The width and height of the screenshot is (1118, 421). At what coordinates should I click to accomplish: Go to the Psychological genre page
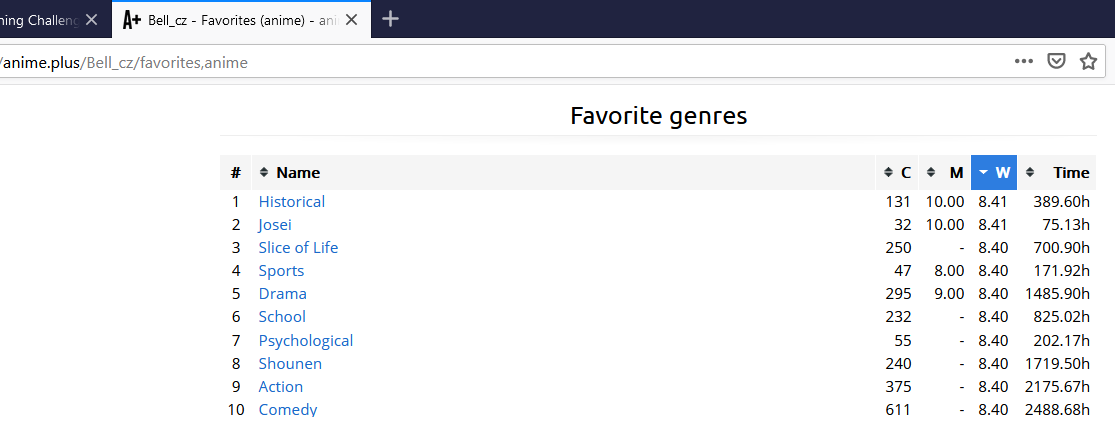305,341
